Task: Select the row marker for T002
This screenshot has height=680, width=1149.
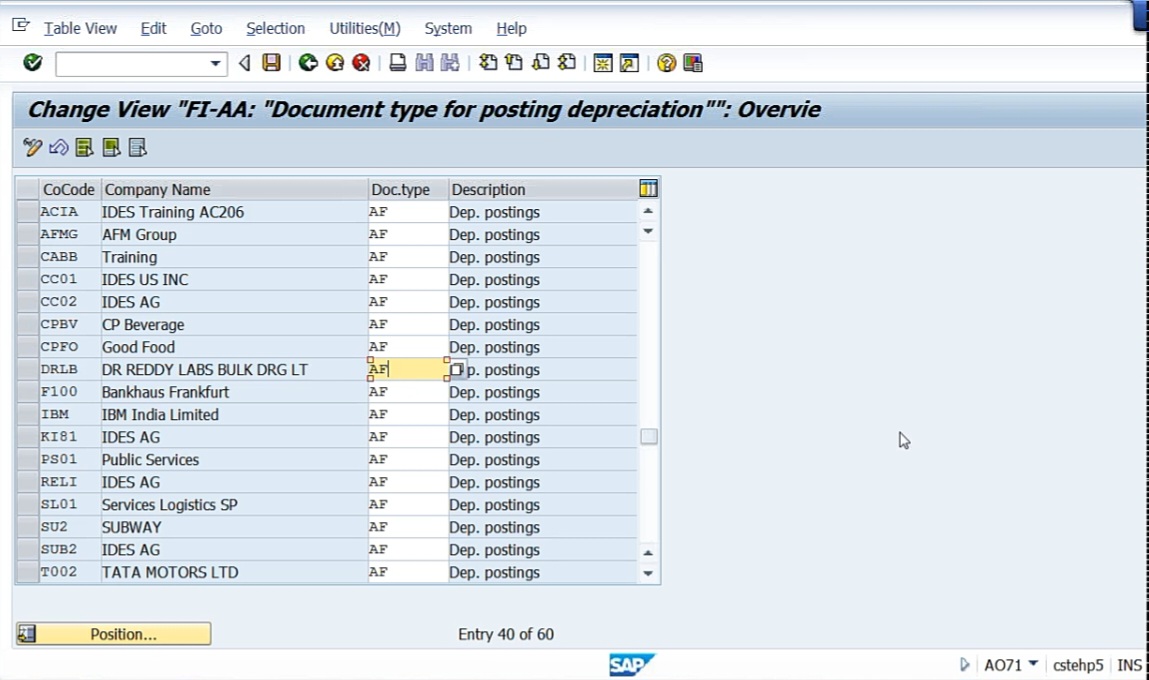Action: coord(28,572)
